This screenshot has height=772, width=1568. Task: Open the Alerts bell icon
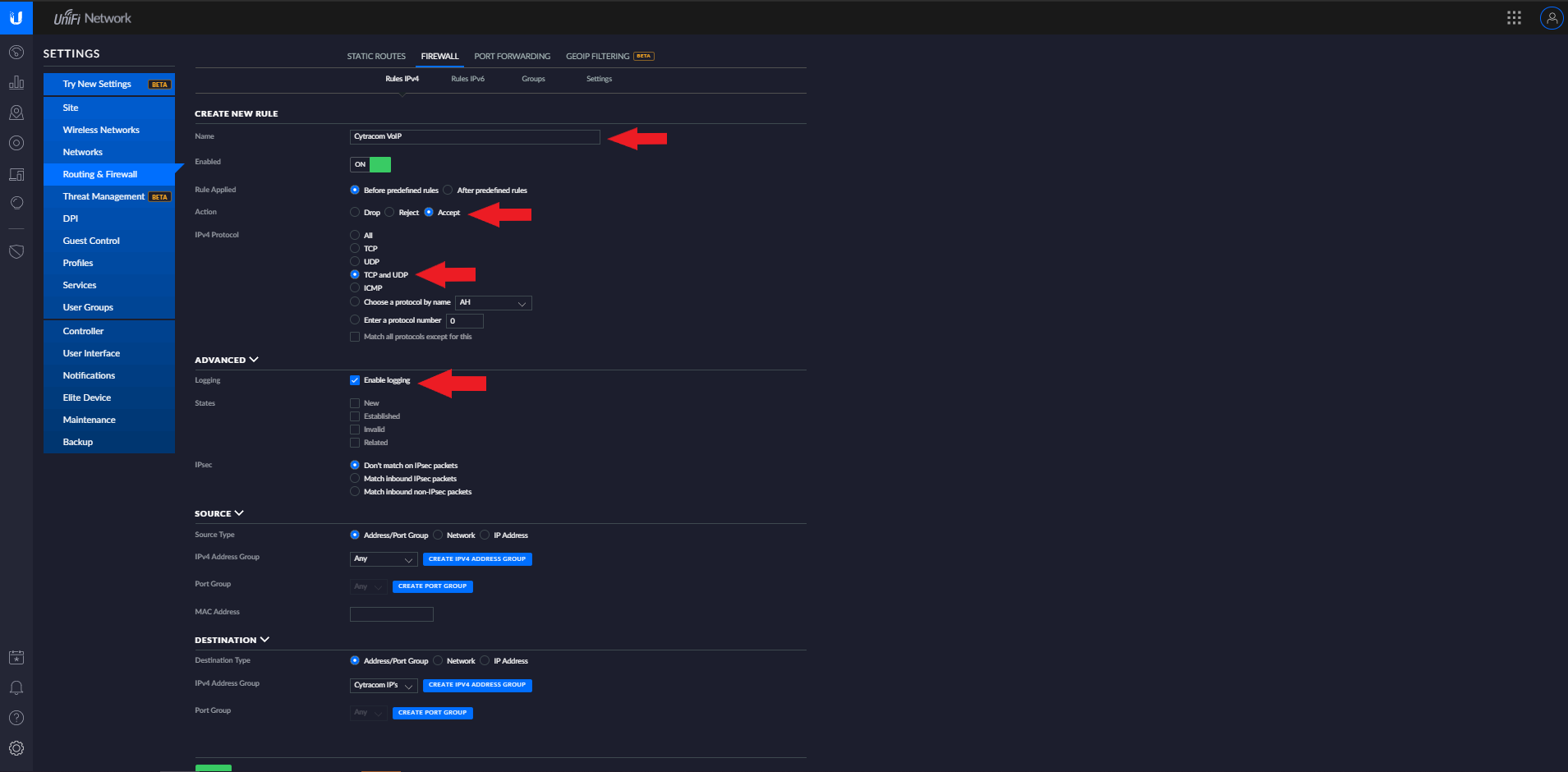pos(16,687)
